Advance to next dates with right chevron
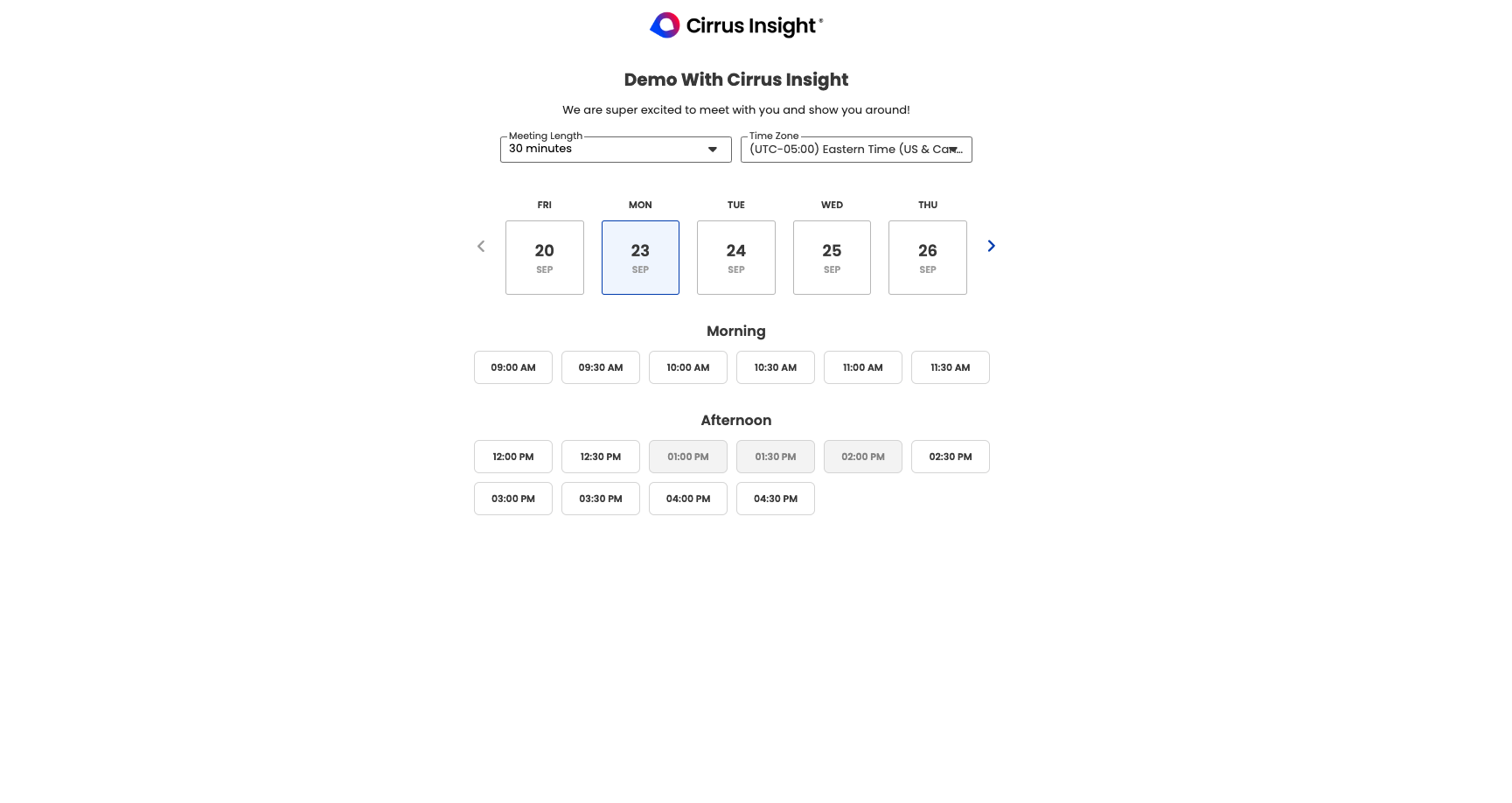The image size is (1512, 803). tap(991, 247)
